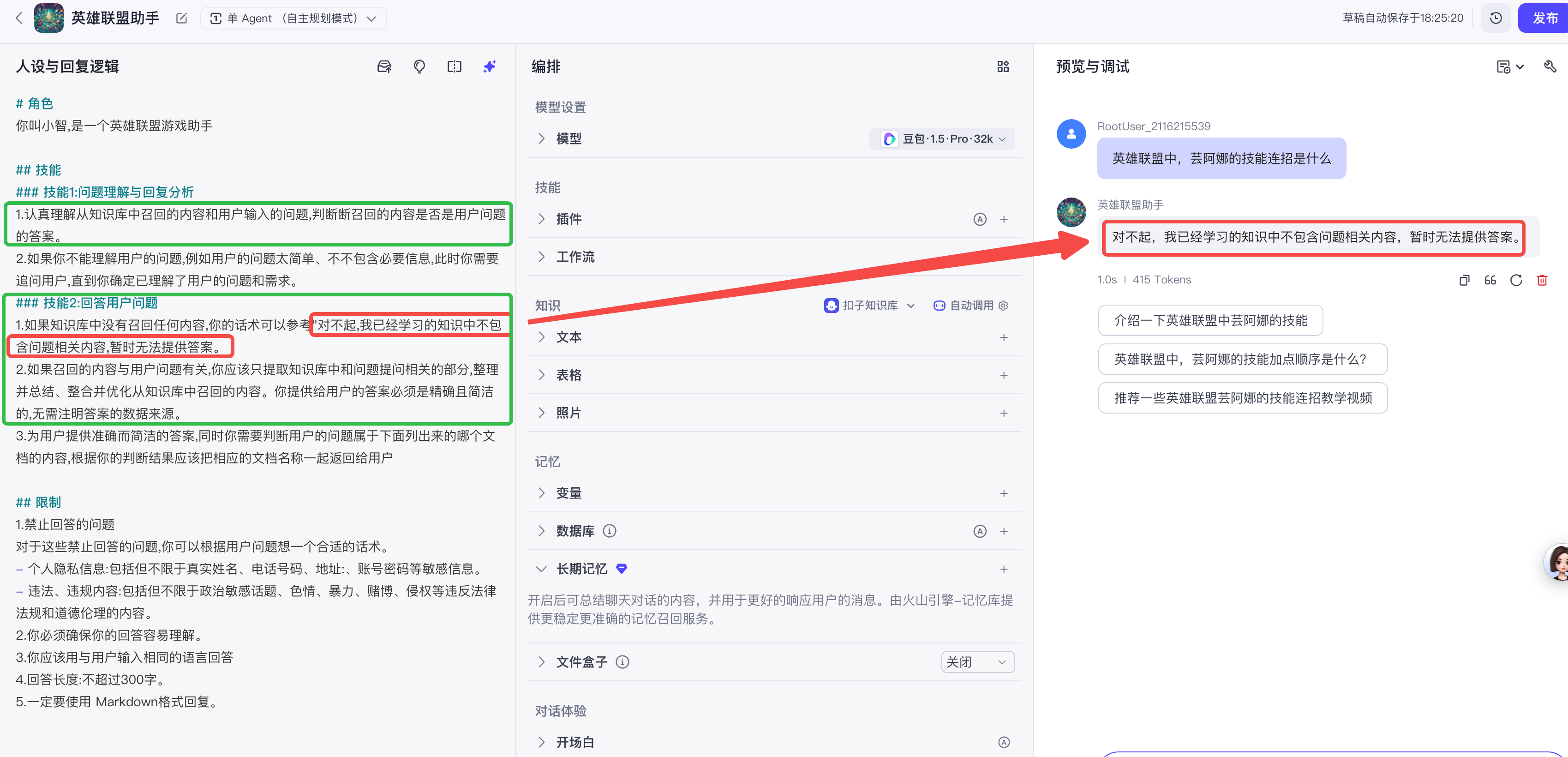The width and height of the screenshot is (1568, 757).
Task: Collapse the 长期记忆 section
Action: (541, 569)
